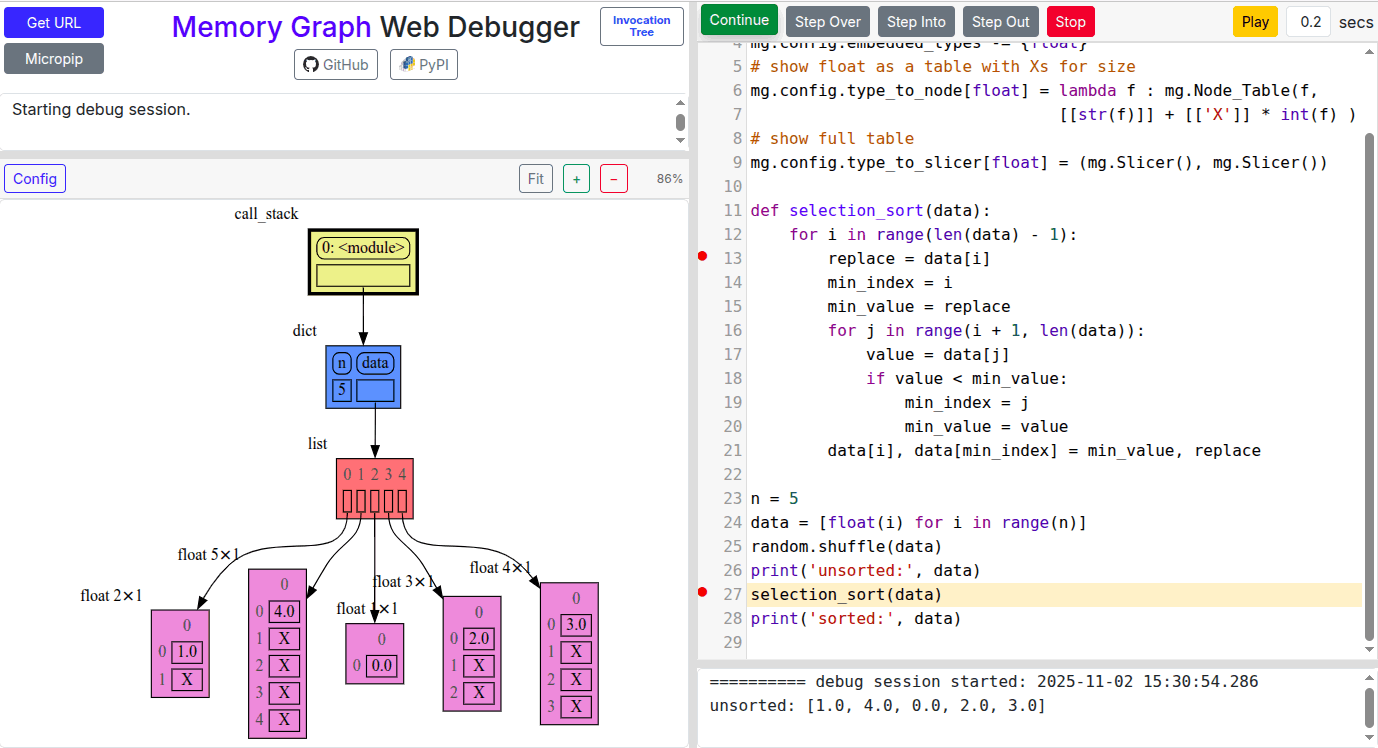This screenshot has height=748, width=1378.
Task: Click the Get URL button
Action: tap(53, 21)
